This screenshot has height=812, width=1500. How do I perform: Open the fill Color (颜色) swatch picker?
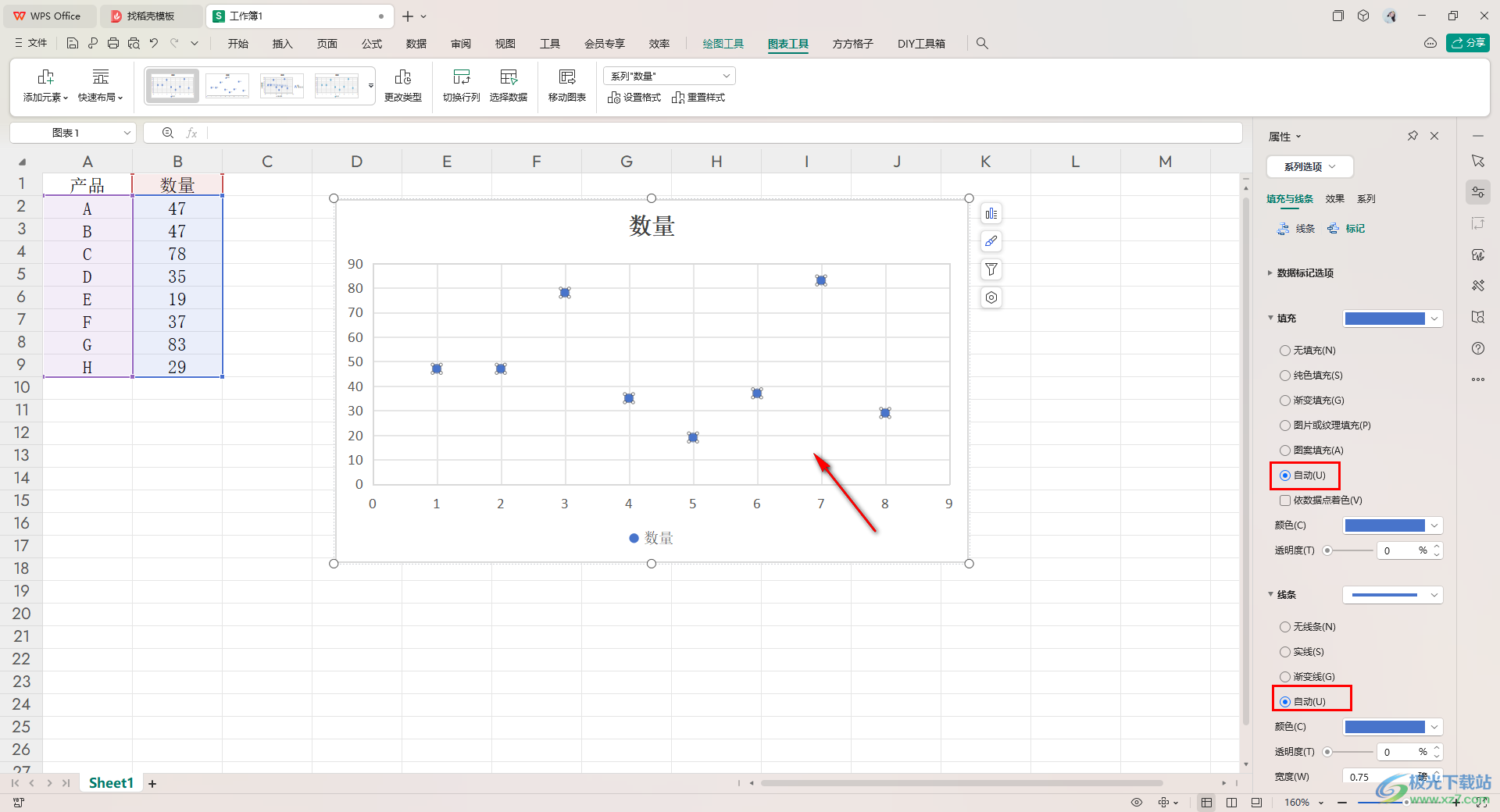[1392, 525]
